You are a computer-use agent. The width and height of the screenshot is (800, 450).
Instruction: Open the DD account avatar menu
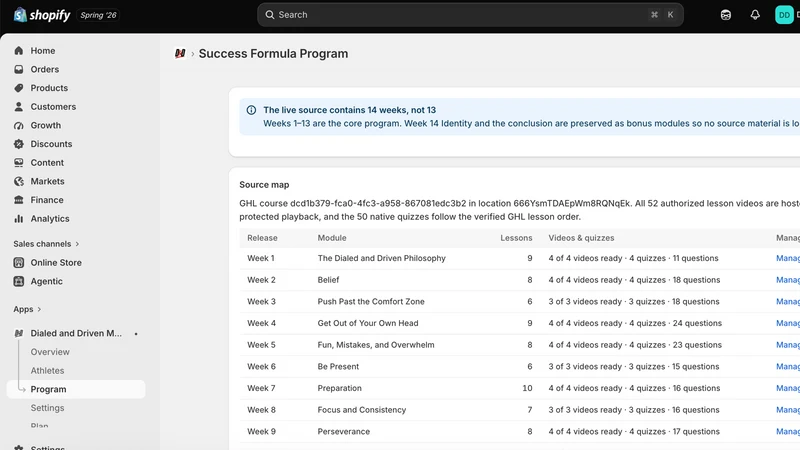[x=784, y=15]
